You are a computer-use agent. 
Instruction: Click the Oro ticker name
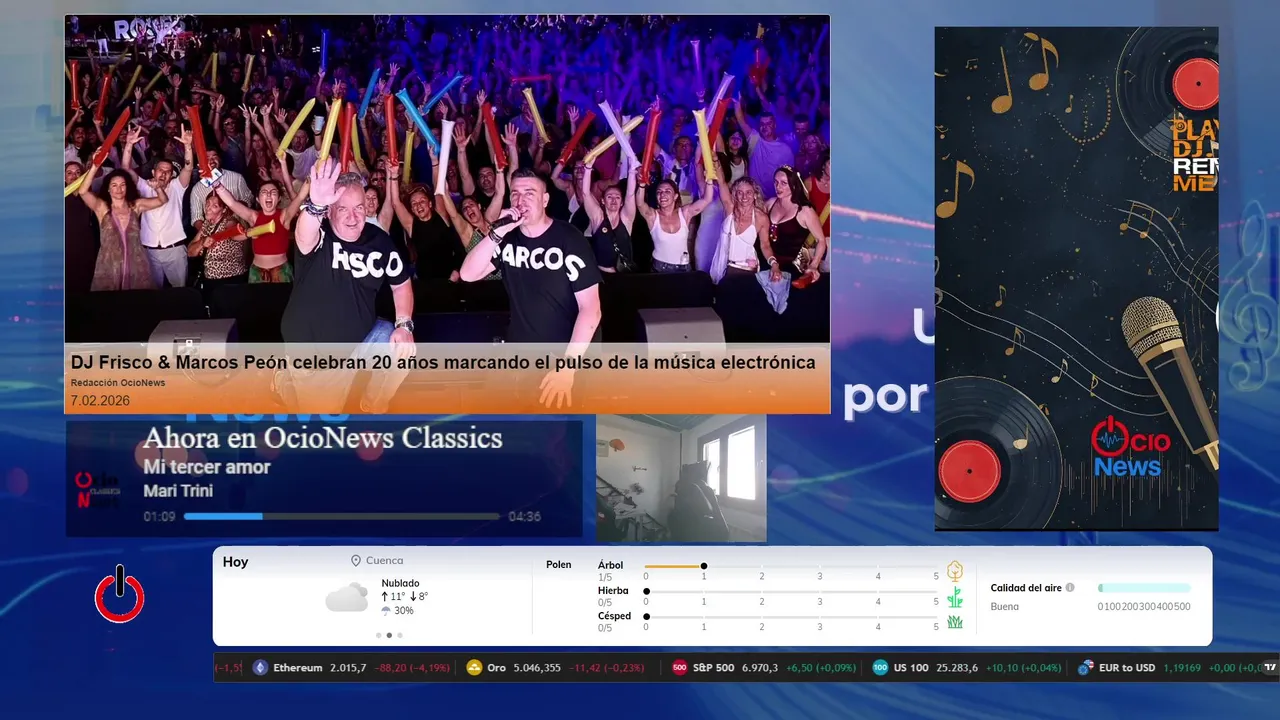point(496,668)
